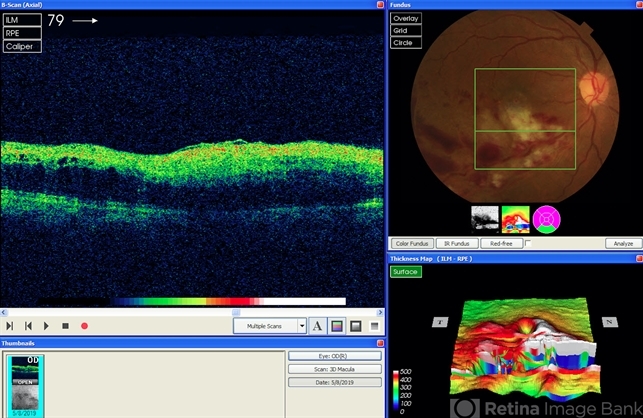Enable the Caliper tool

(x=22, y=46)
